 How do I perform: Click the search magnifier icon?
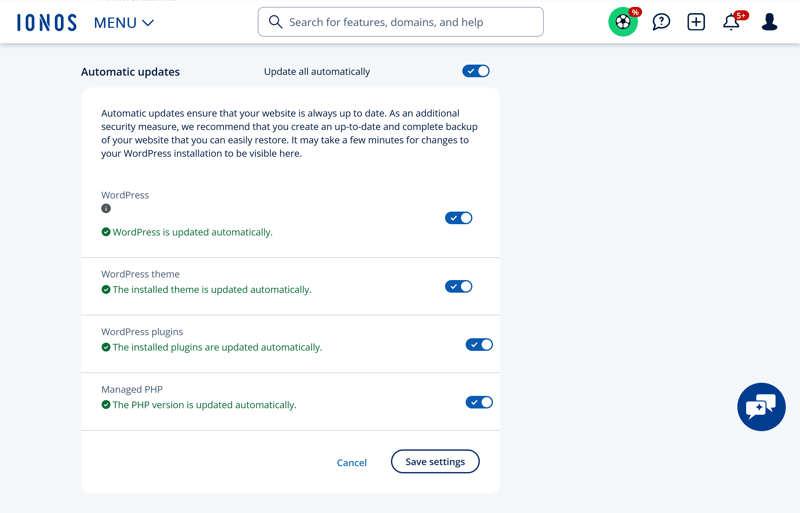tap(275, 22)
